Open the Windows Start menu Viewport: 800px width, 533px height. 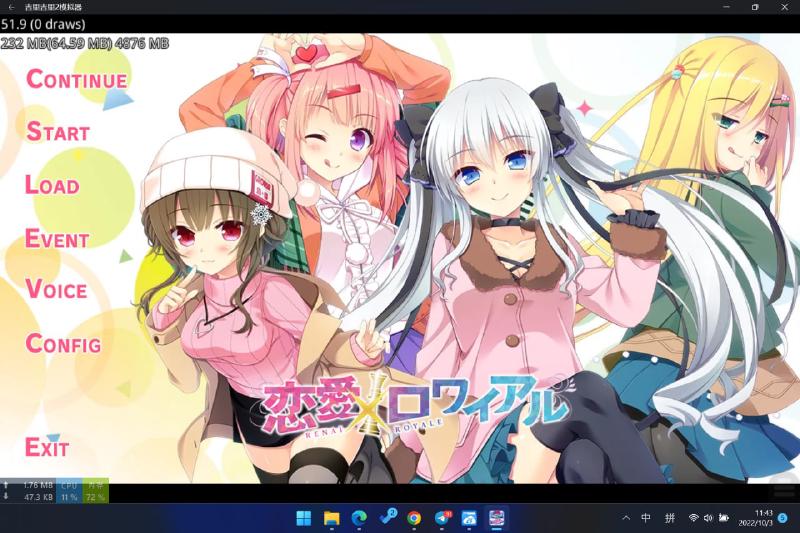304,518
